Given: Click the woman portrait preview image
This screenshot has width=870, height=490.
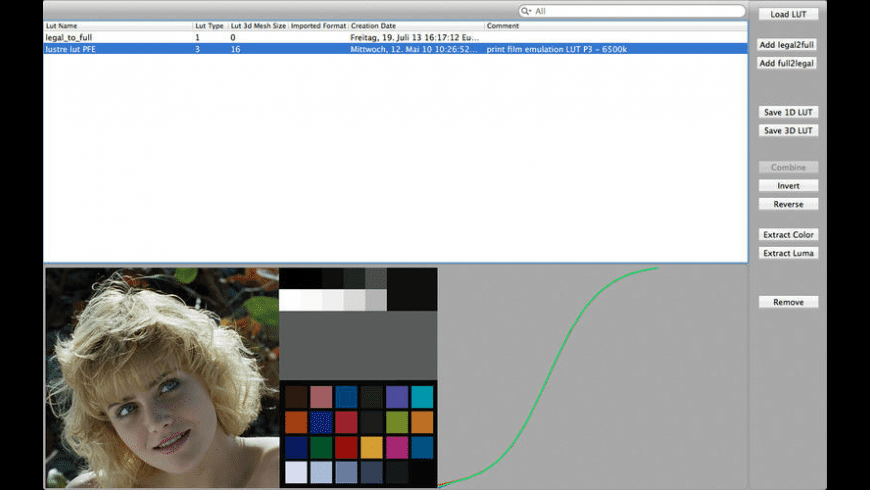Looking at the screenshot, I should (x=162, y=377).
